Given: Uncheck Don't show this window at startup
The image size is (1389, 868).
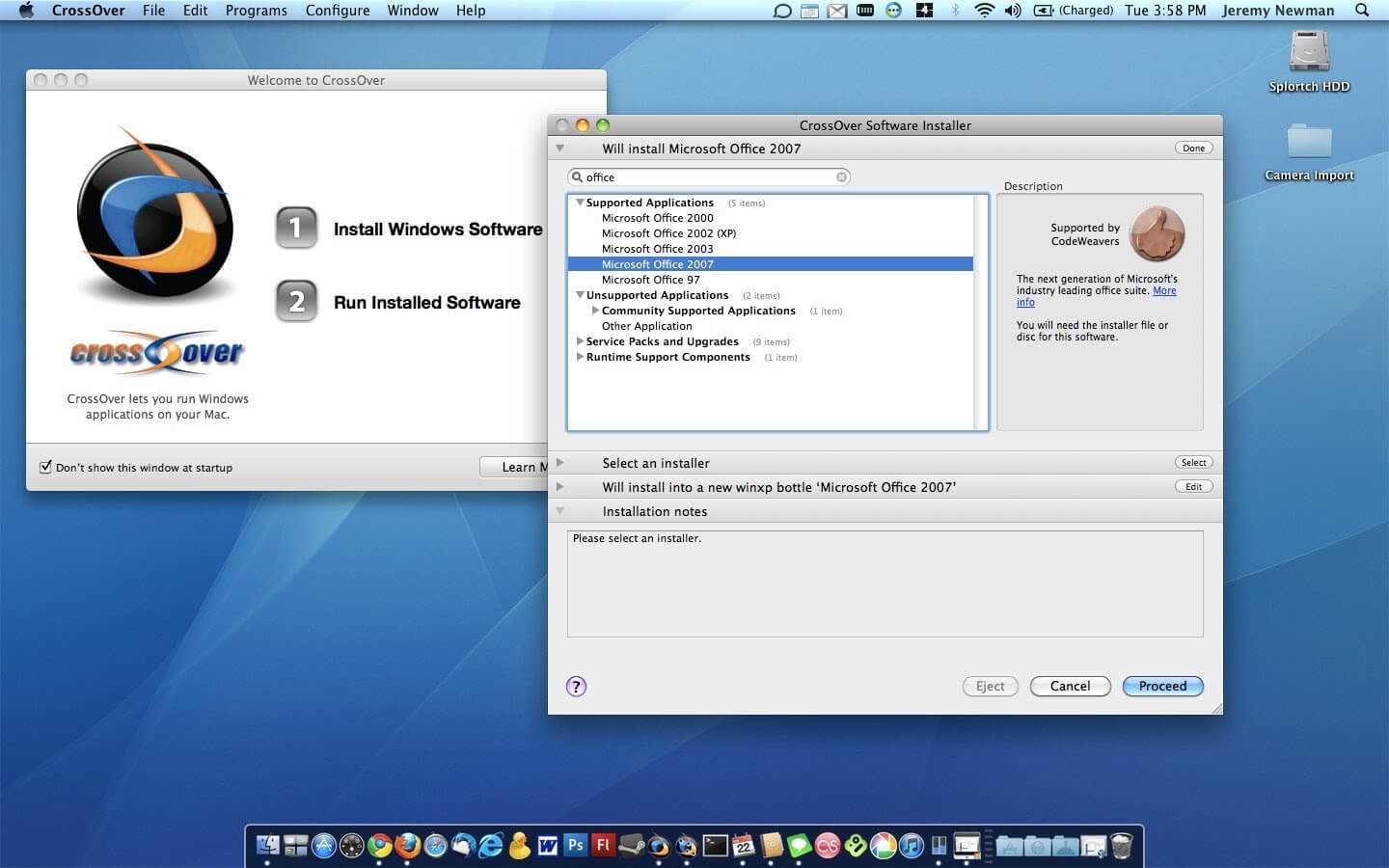Looking at the screenshot, I should [45, 467].
